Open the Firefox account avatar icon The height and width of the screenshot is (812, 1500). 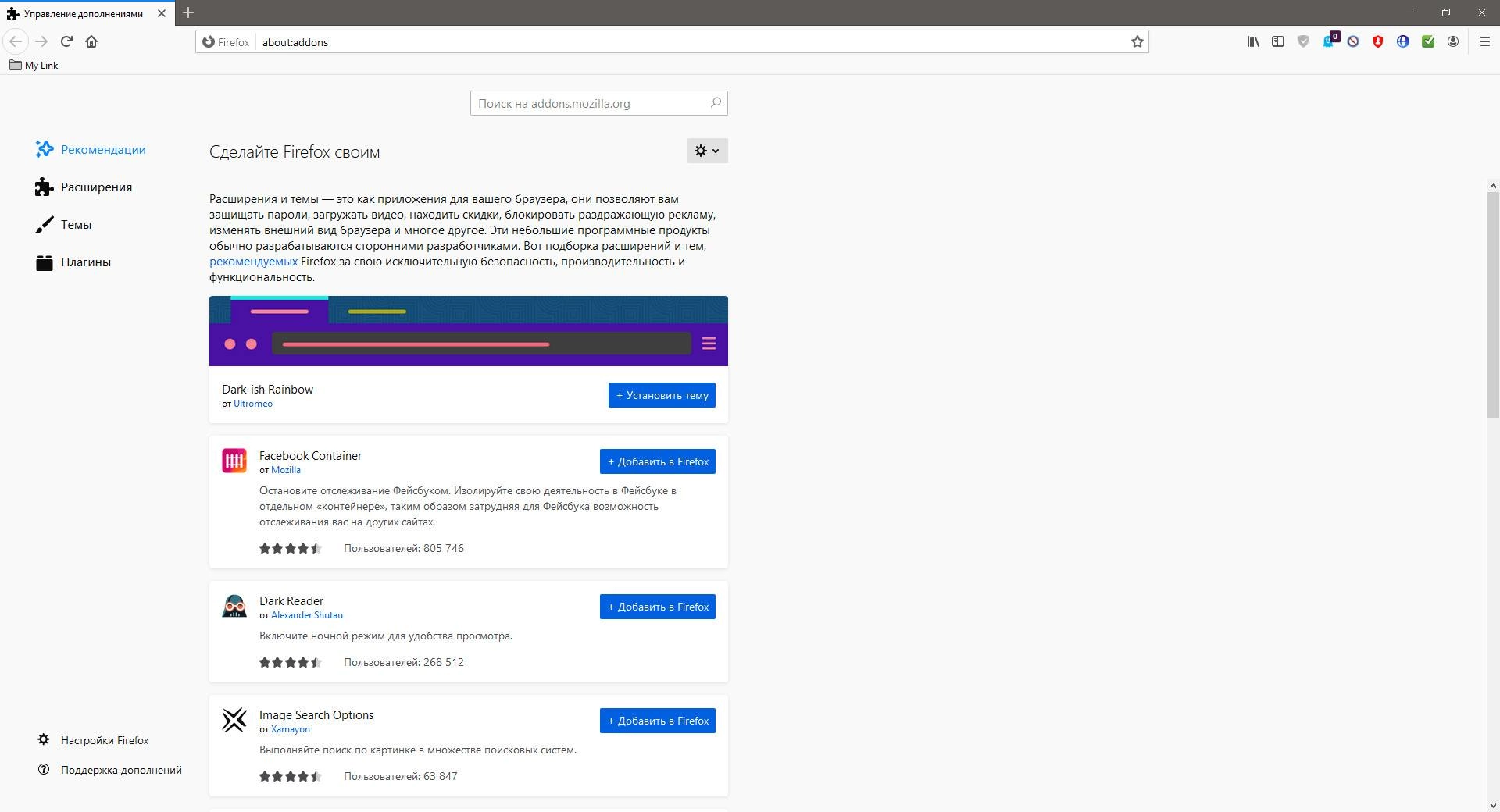point(1453,41)
